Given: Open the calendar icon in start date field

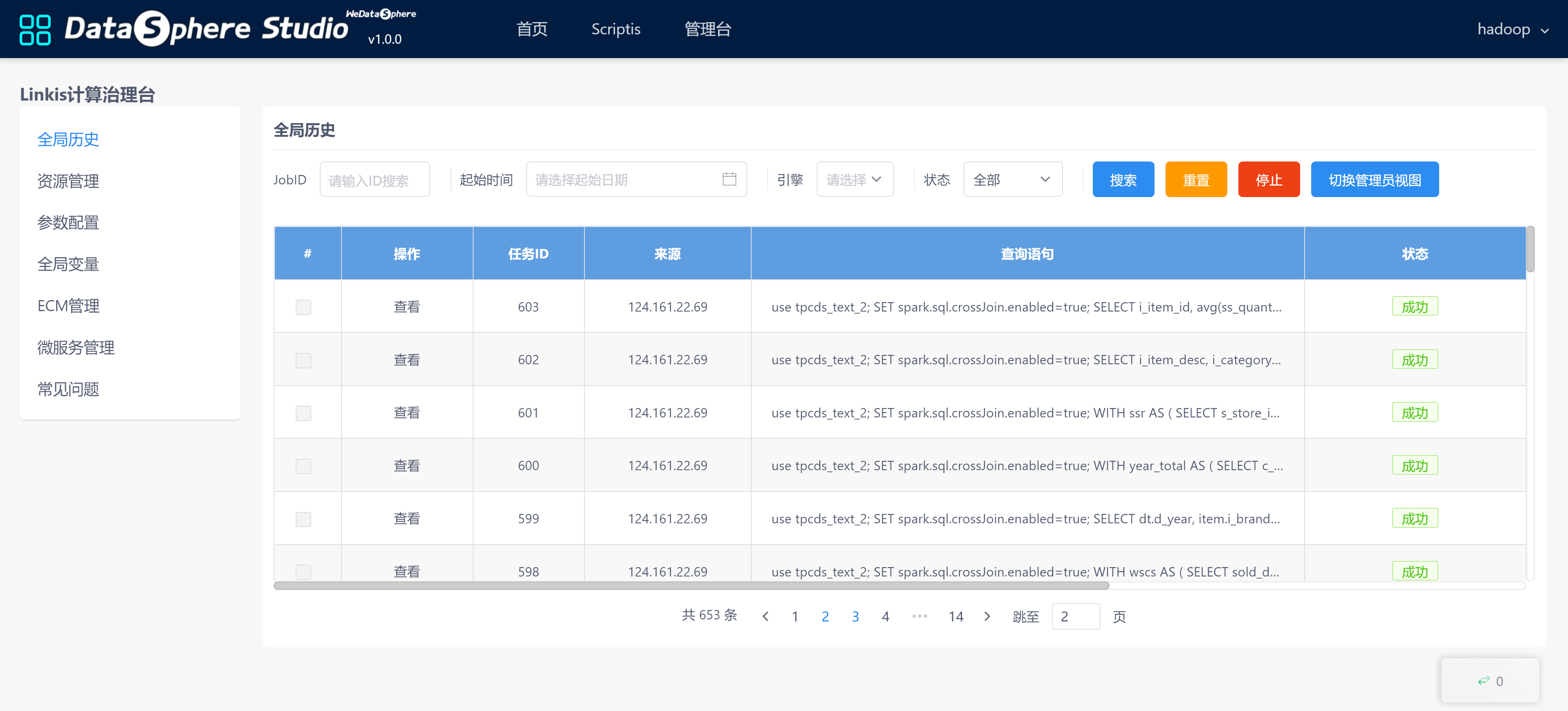Looking at the screenshot, I should (x=729, y=179).
